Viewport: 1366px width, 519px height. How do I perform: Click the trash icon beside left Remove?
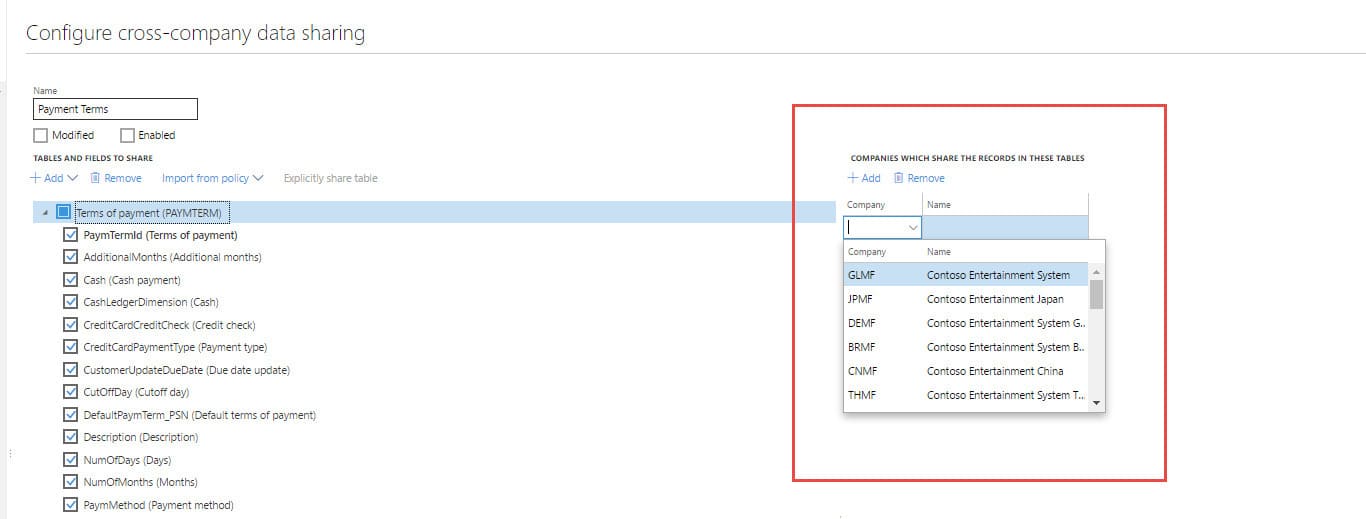(95, 178)
